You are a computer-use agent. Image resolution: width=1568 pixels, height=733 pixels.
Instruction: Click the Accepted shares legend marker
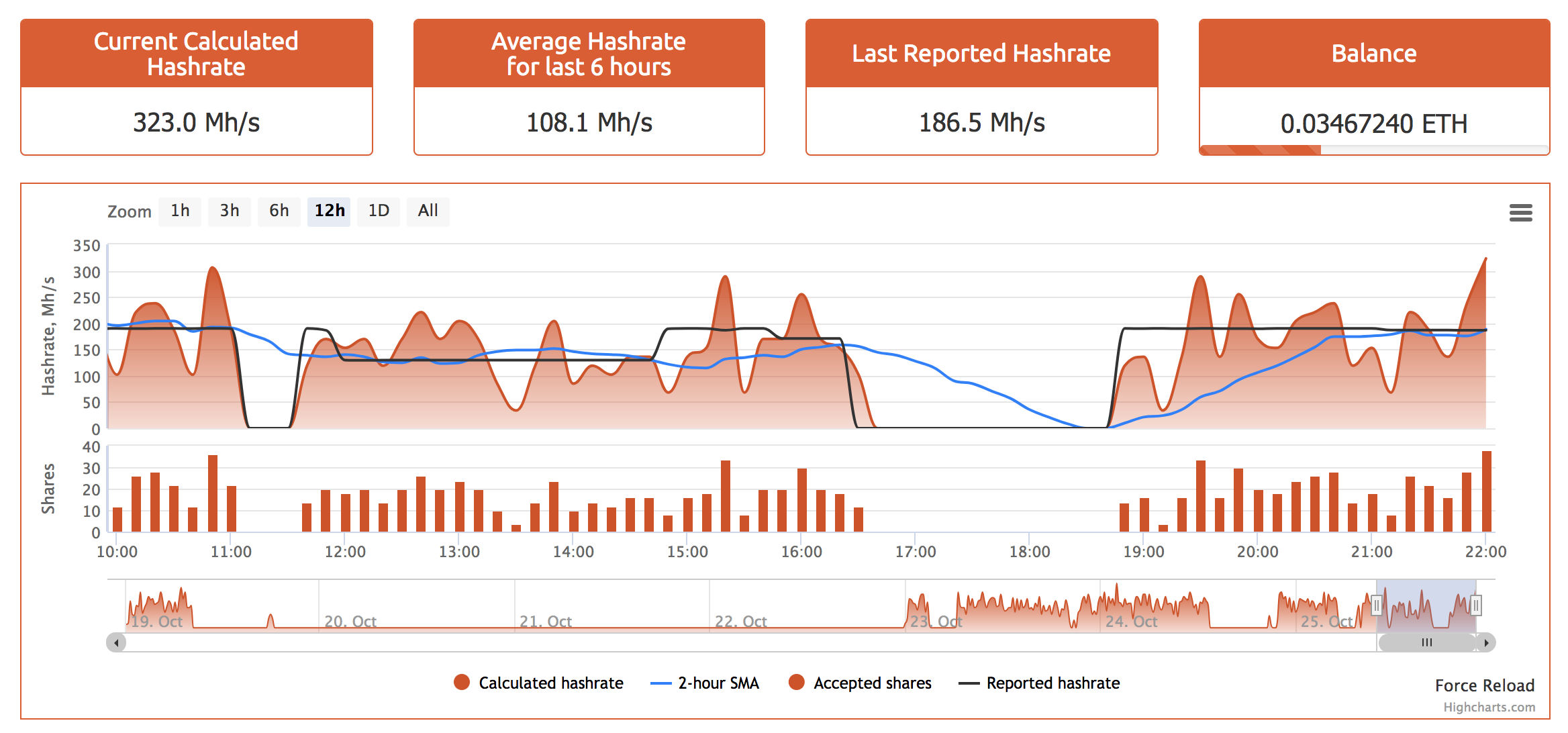[x=797, y=683]
